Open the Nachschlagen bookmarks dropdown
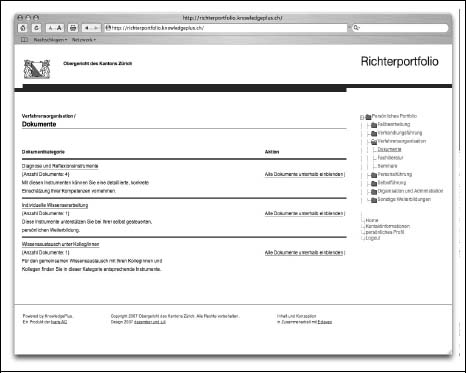This screenshot has height=373, width=466. tap(50, 40)
